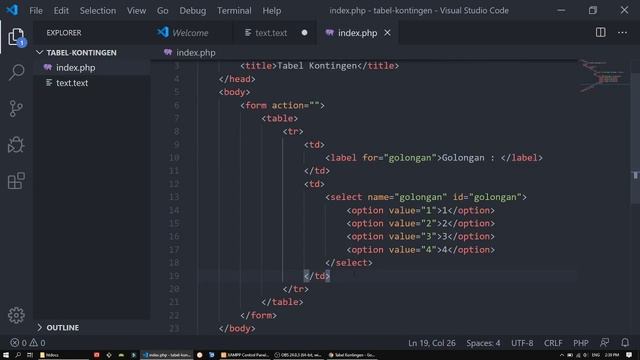Open the Source Control view

coord(16,109)
